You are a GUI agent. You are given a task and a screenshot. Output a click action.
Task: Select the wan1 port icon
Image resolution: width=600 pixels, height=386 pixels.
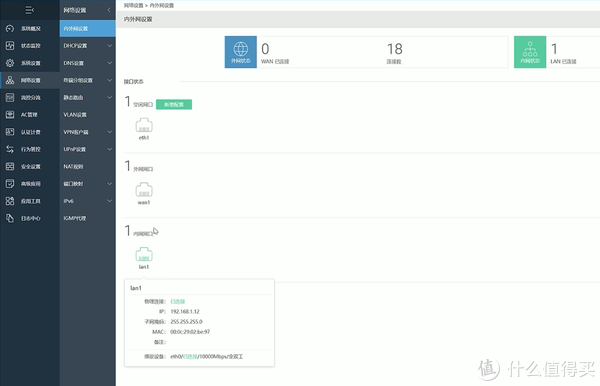point(144,190)
